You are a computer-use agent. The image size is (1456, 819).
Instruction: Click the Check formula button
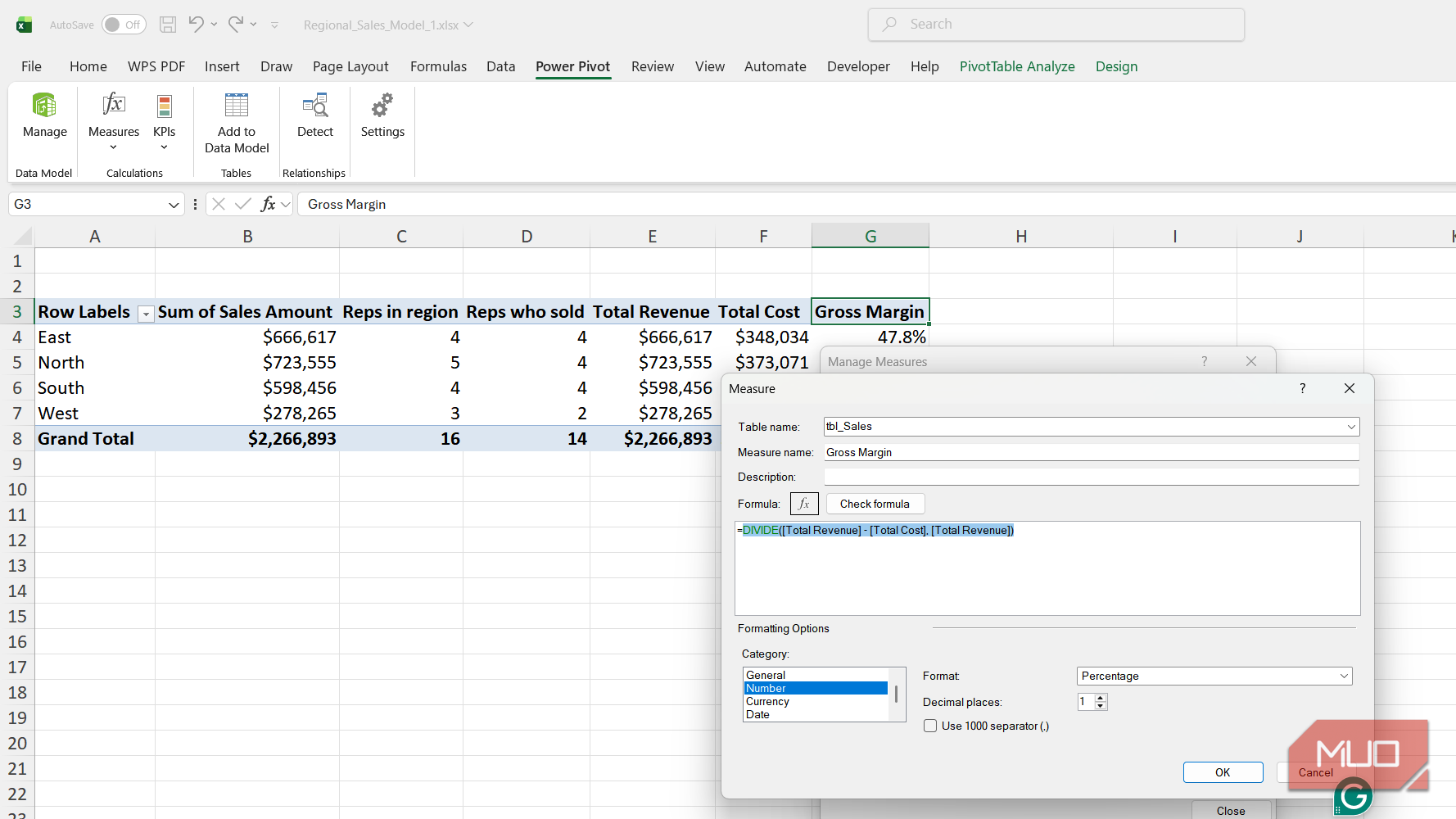875,504
